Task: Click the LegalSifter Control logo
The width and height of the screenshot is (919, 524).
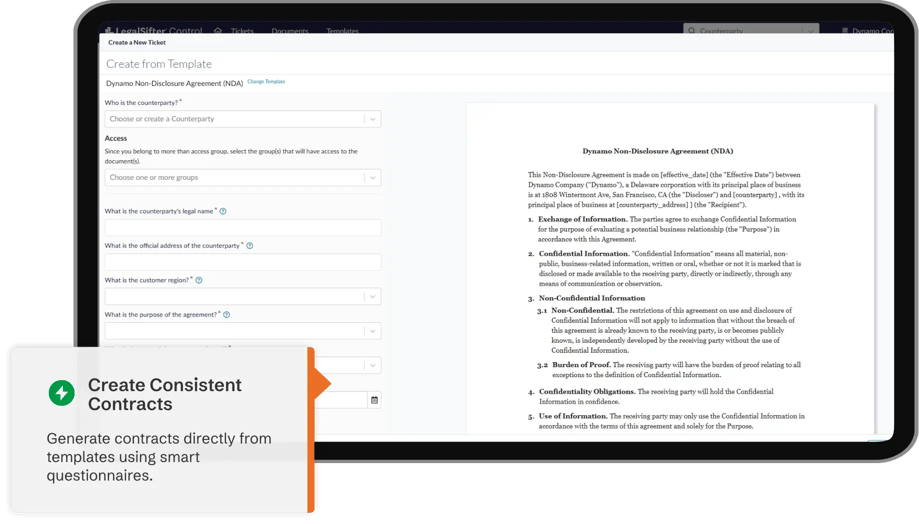Action: tap(154, 30)
